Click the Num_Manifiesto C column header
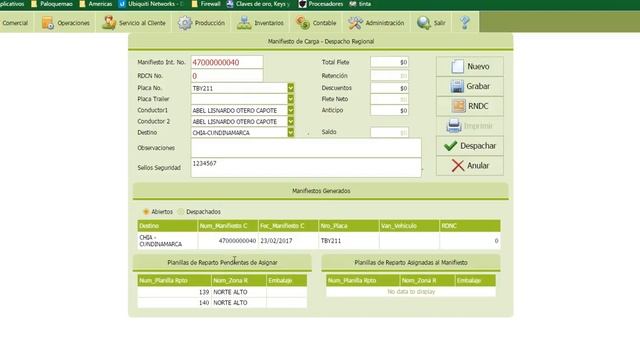 pos(228,226)
